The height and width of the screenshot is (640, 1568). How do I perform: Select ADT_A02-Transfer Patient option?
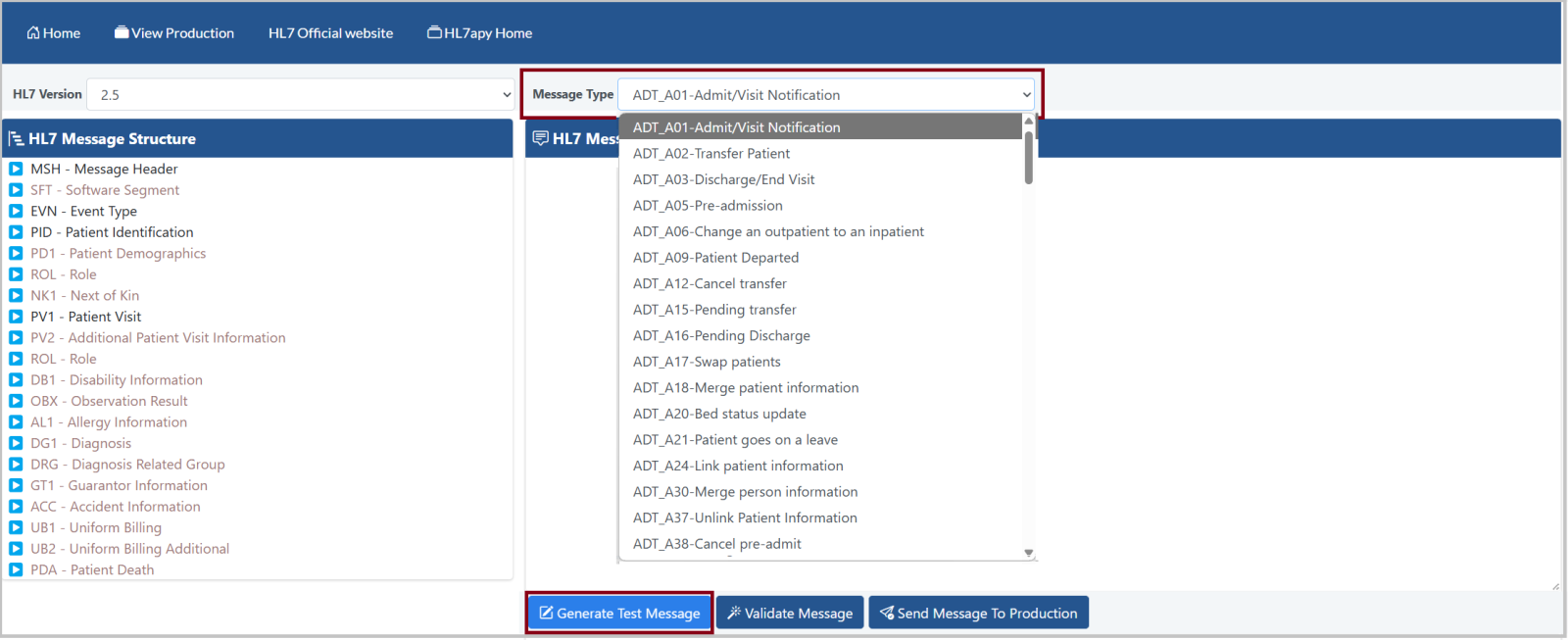coord(711,154)
